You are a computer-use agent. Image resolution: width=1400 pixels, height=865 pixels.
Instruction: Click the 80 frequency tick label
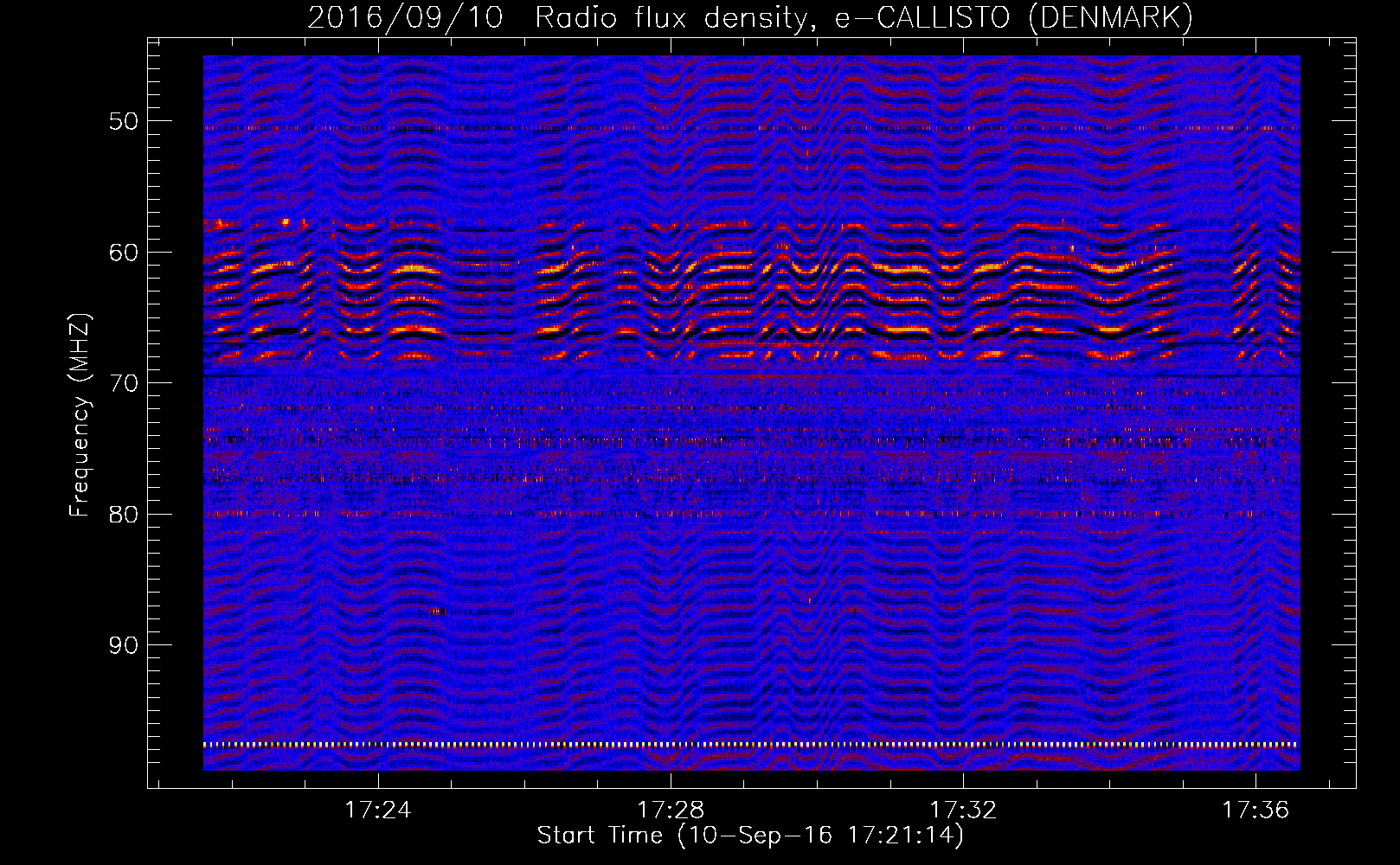[124, 514]
